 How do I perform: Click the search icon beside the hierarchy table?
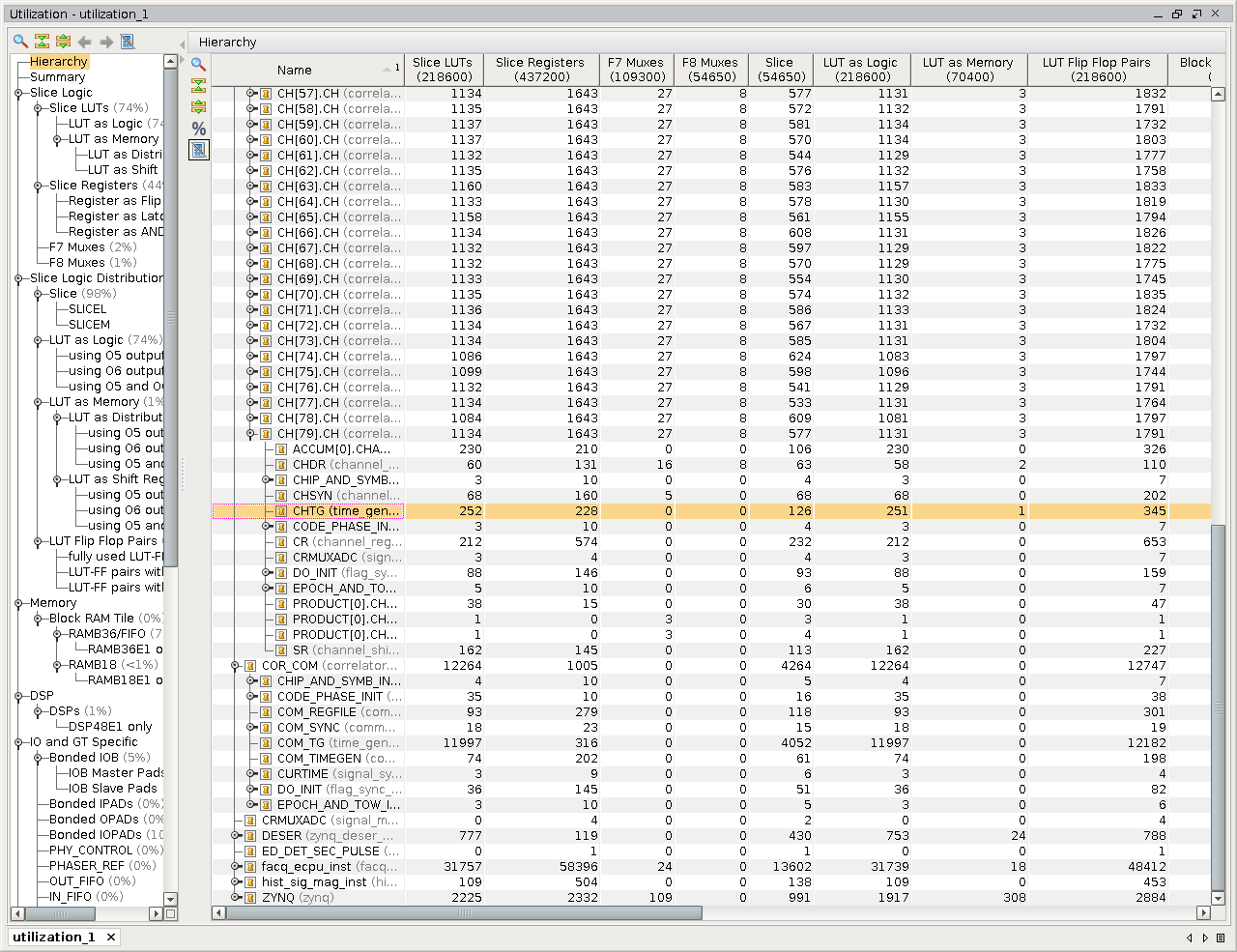tap(198, 65)
